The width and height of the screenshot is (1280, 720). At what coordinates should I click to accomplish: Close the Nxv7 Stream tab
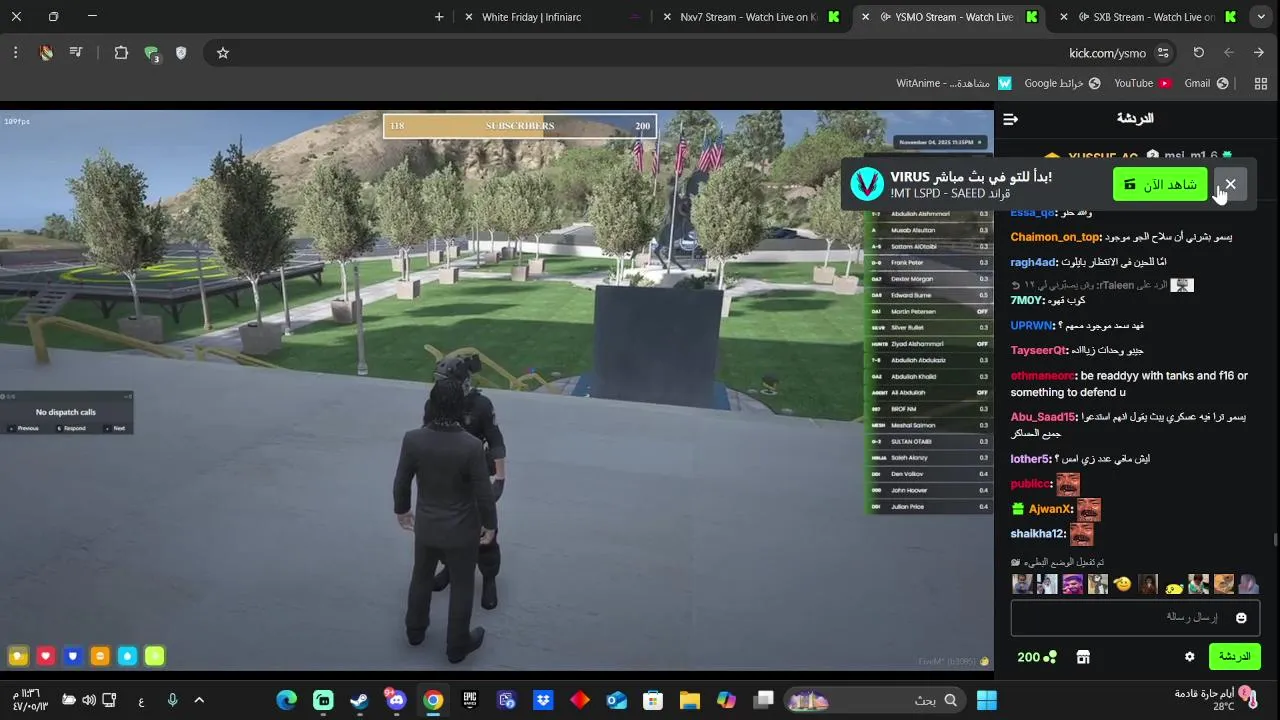667,17
